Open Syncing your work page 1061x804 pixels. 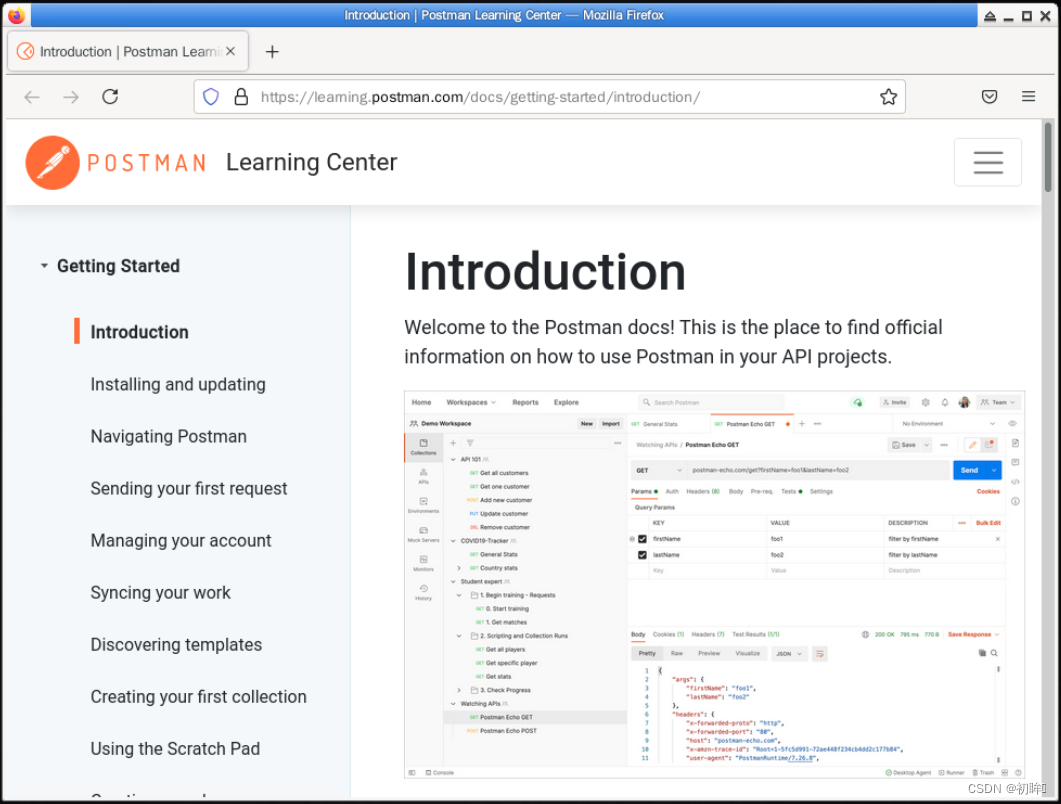pos(160,593)
